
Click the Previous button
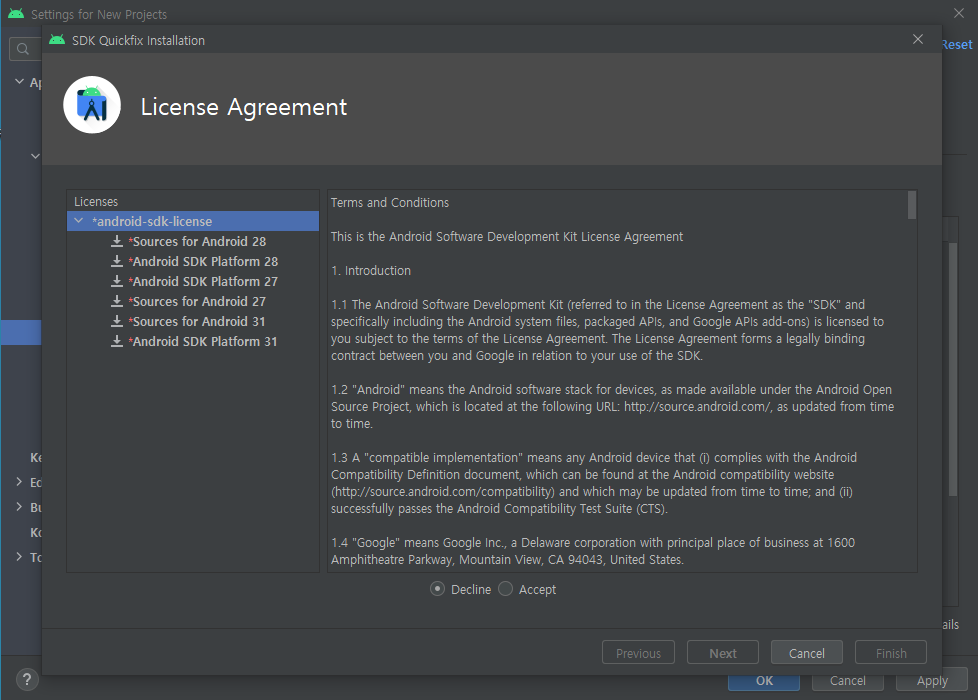click(638, 653)
